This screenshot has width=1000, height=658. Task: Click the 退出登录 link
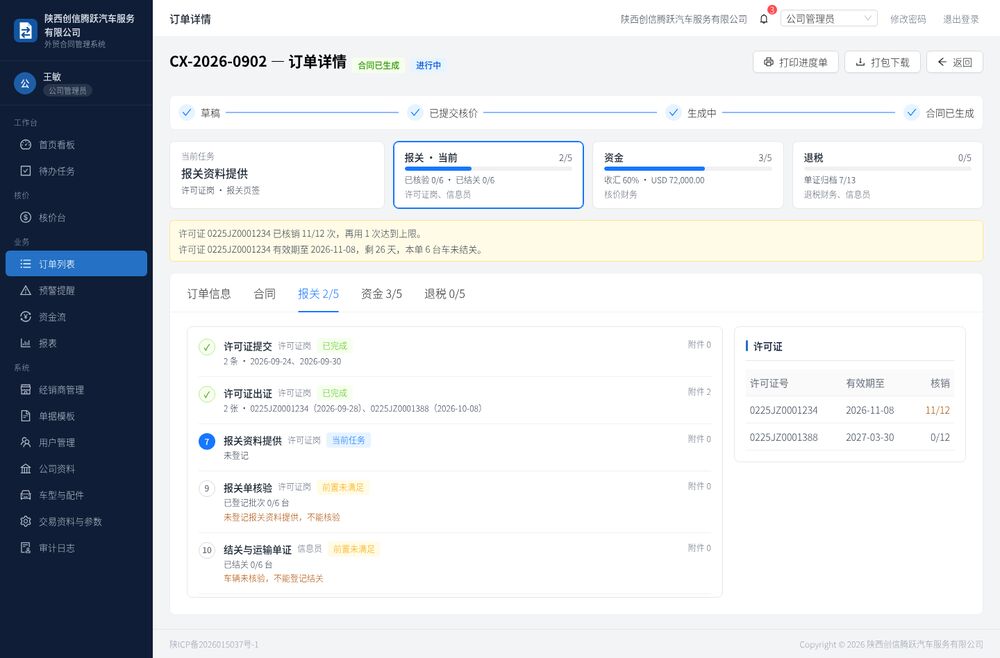(960, 19)
